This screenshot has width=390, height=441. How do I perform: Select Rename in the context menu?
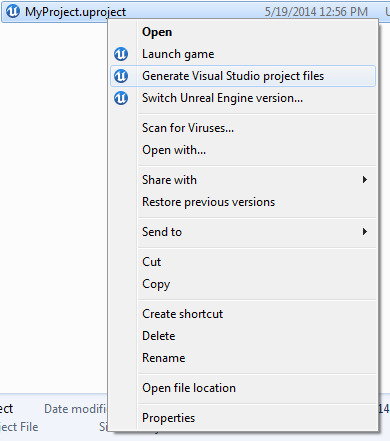[243, 358]
